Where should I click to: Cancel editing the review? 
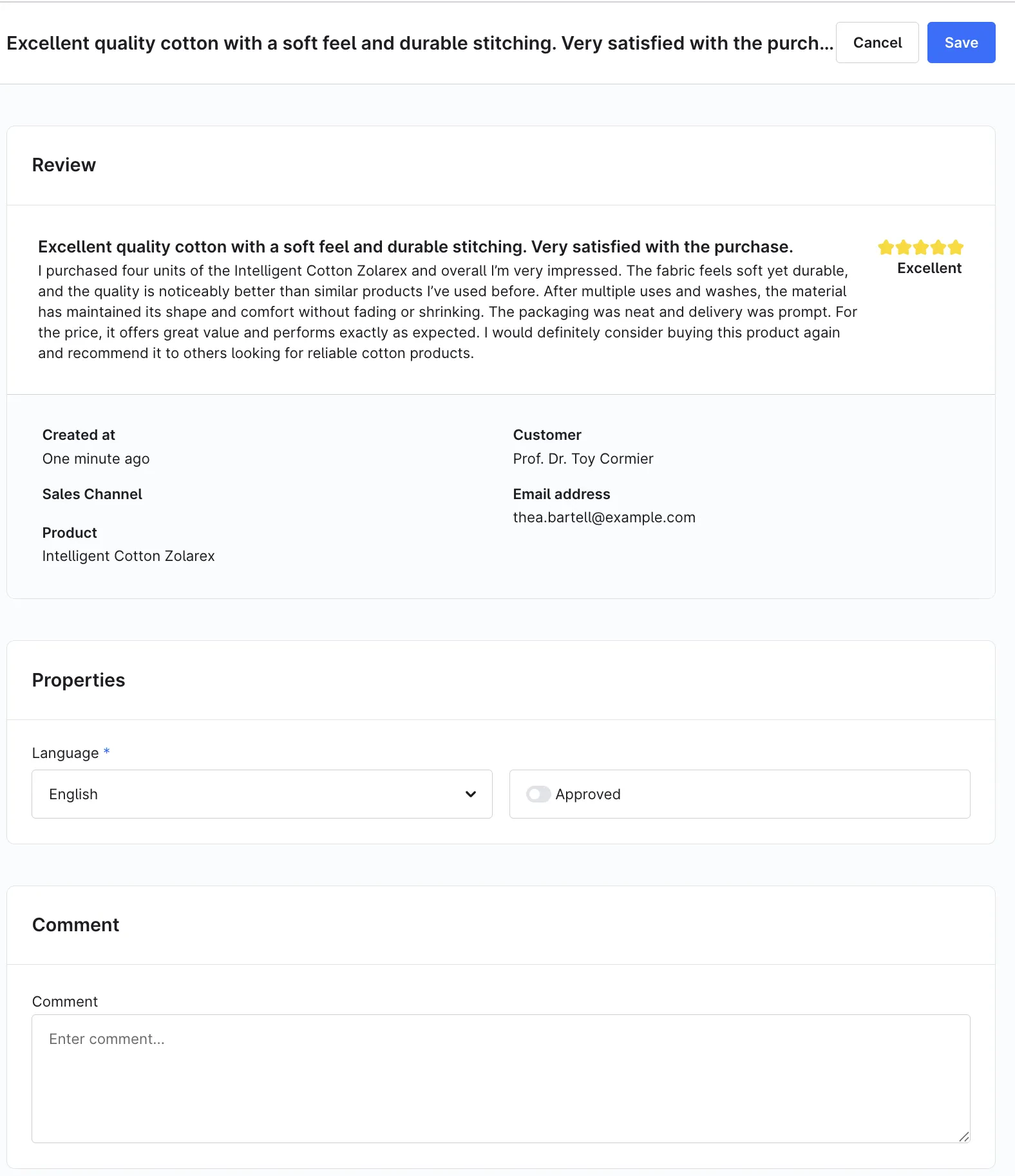[877, 43]
